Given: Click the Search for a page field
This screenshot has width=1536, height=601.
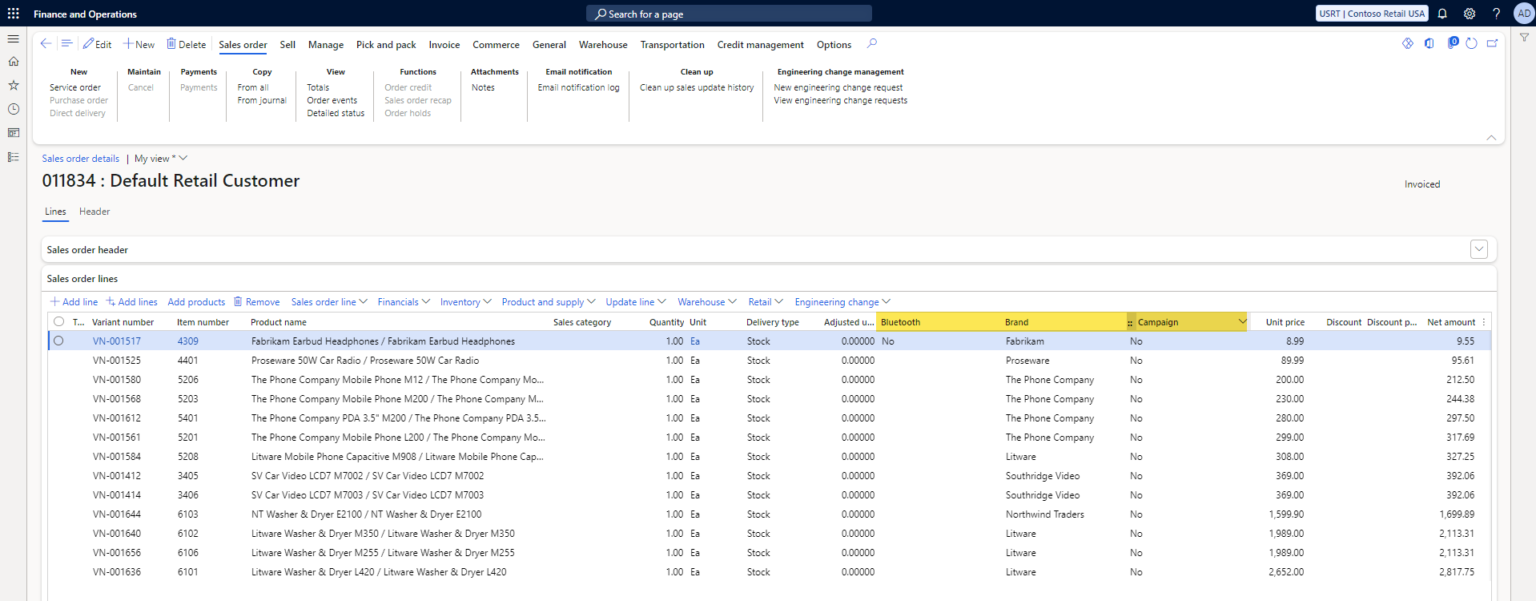Looking at the screenshot, I should click(728, 13).
